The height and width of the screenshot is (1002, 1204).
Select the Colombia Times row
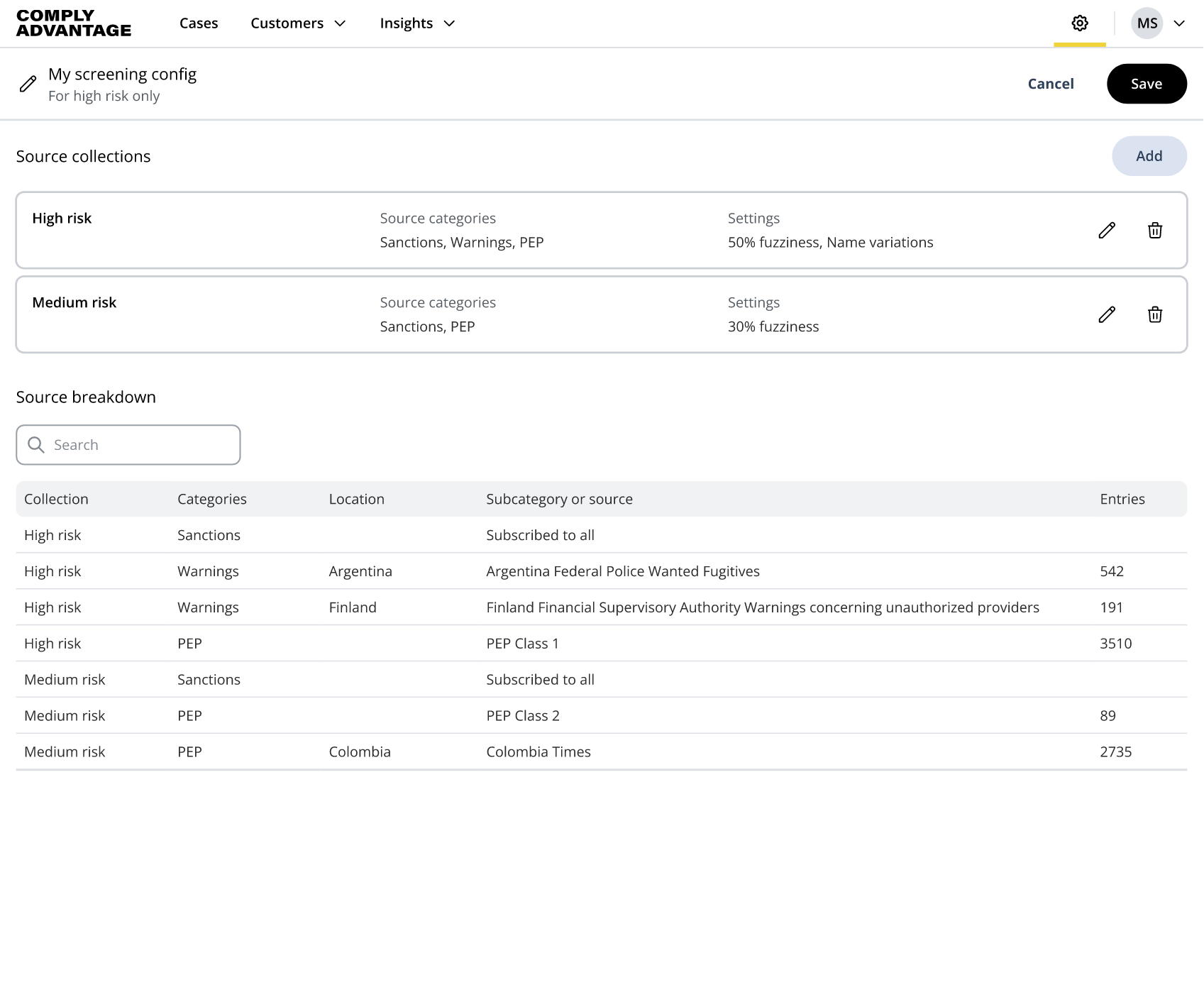point(538,751)
